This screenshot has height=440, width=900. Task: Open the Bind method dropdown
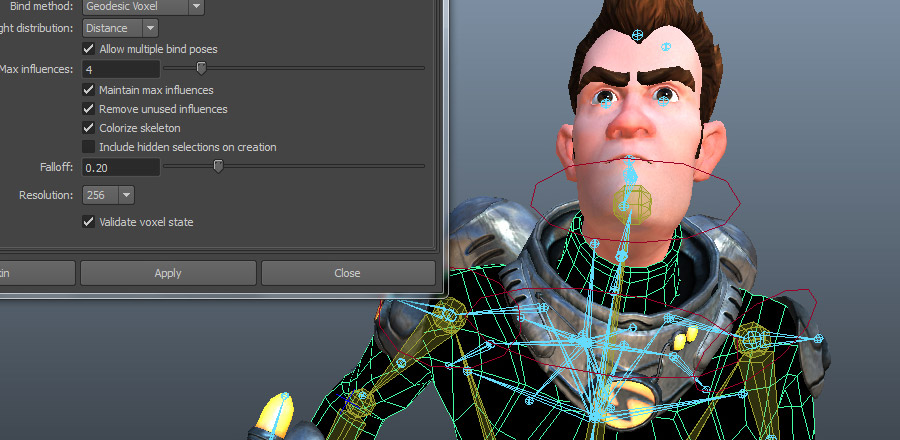[x=143, y=6]
